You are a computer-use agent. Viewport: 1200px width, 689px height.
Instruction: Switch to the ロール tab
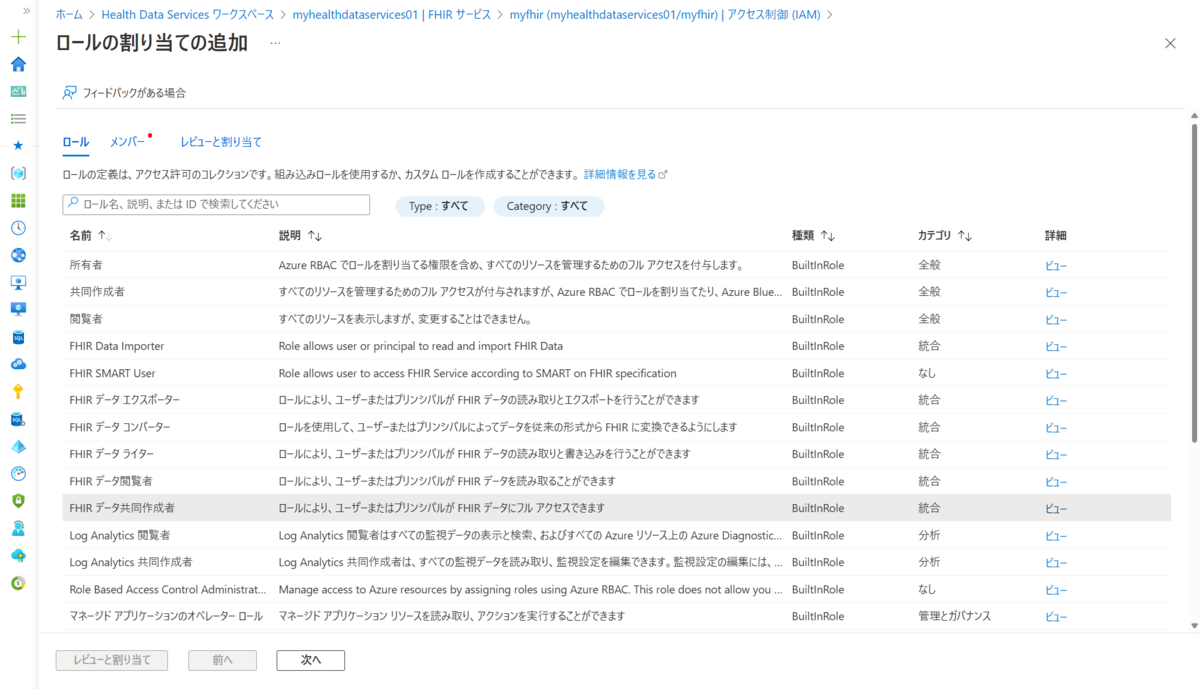click(76, 142)
